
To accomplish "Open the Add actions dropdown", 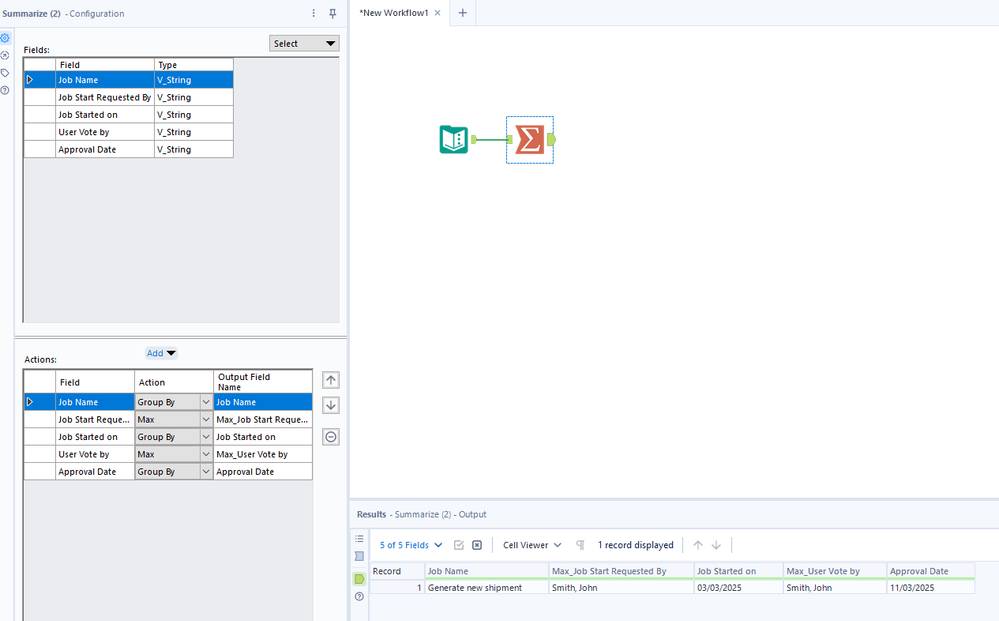I will coord(161,353).
